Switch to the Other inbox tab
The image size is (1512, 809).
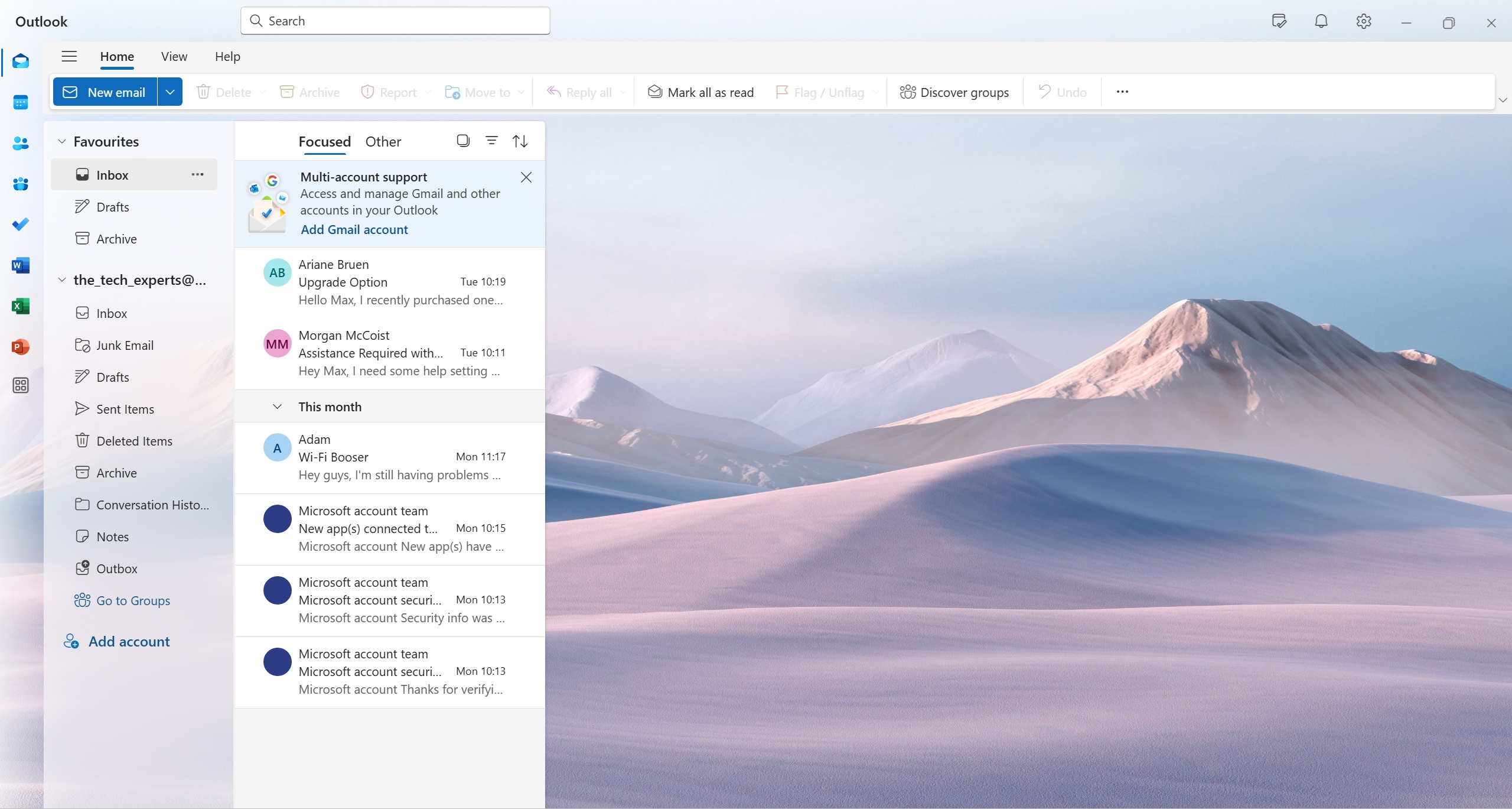point(383,141)
